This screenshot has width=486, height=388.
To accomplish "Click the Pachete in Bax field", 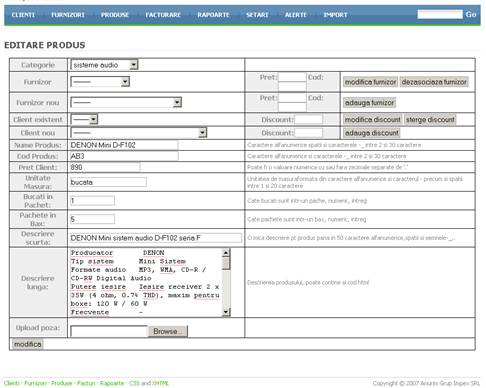I will coord(92,219).
